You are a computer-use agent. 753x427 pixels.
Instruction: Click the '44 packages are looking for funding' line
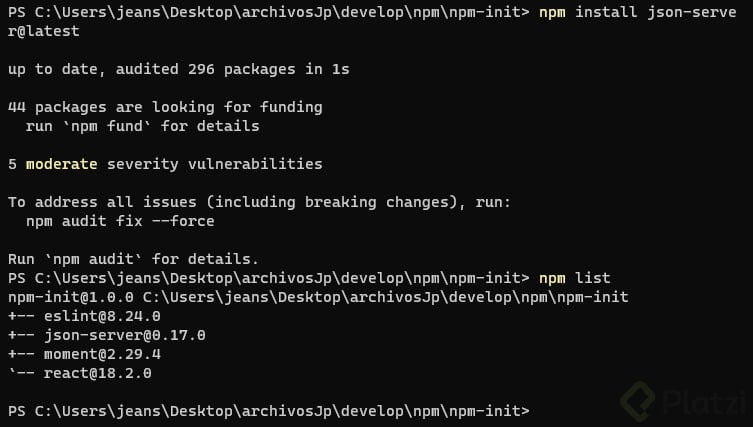165,107
